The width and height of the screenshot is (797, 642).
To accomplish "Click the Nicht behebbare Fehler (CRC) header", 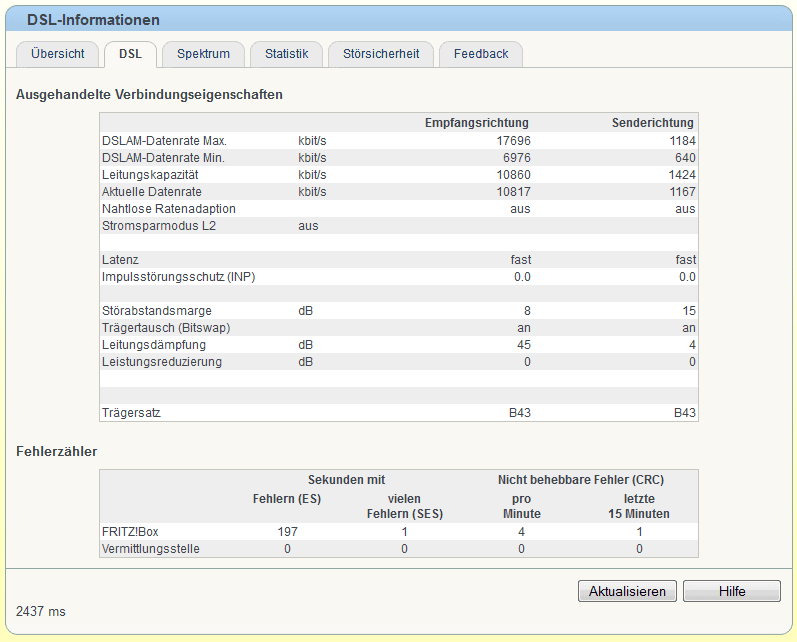I will [581, 480].
